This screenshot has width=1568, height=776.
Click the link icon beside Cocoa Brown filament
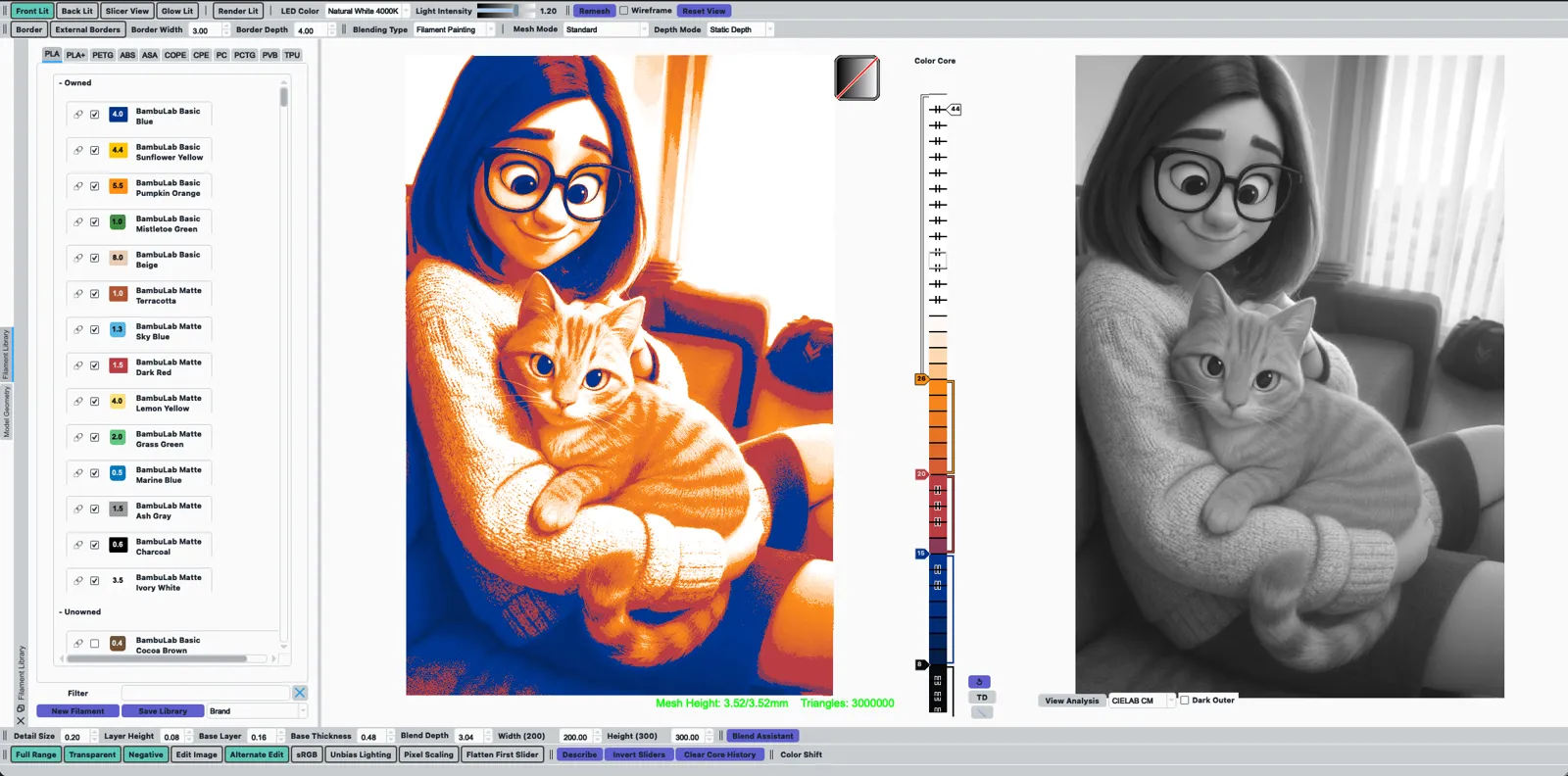click(x=78, y=644)
